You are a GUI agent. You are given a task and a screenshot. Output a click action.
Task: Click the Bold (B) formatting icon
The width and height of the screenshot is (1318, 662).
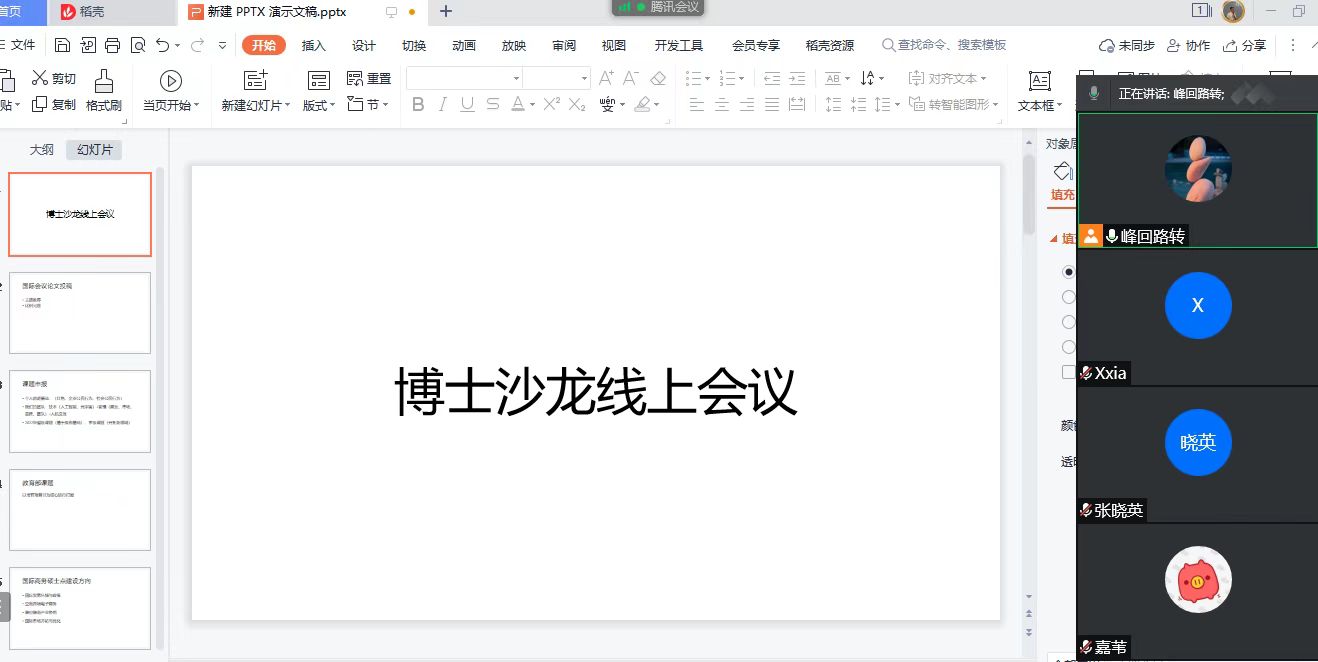[418, 105]
